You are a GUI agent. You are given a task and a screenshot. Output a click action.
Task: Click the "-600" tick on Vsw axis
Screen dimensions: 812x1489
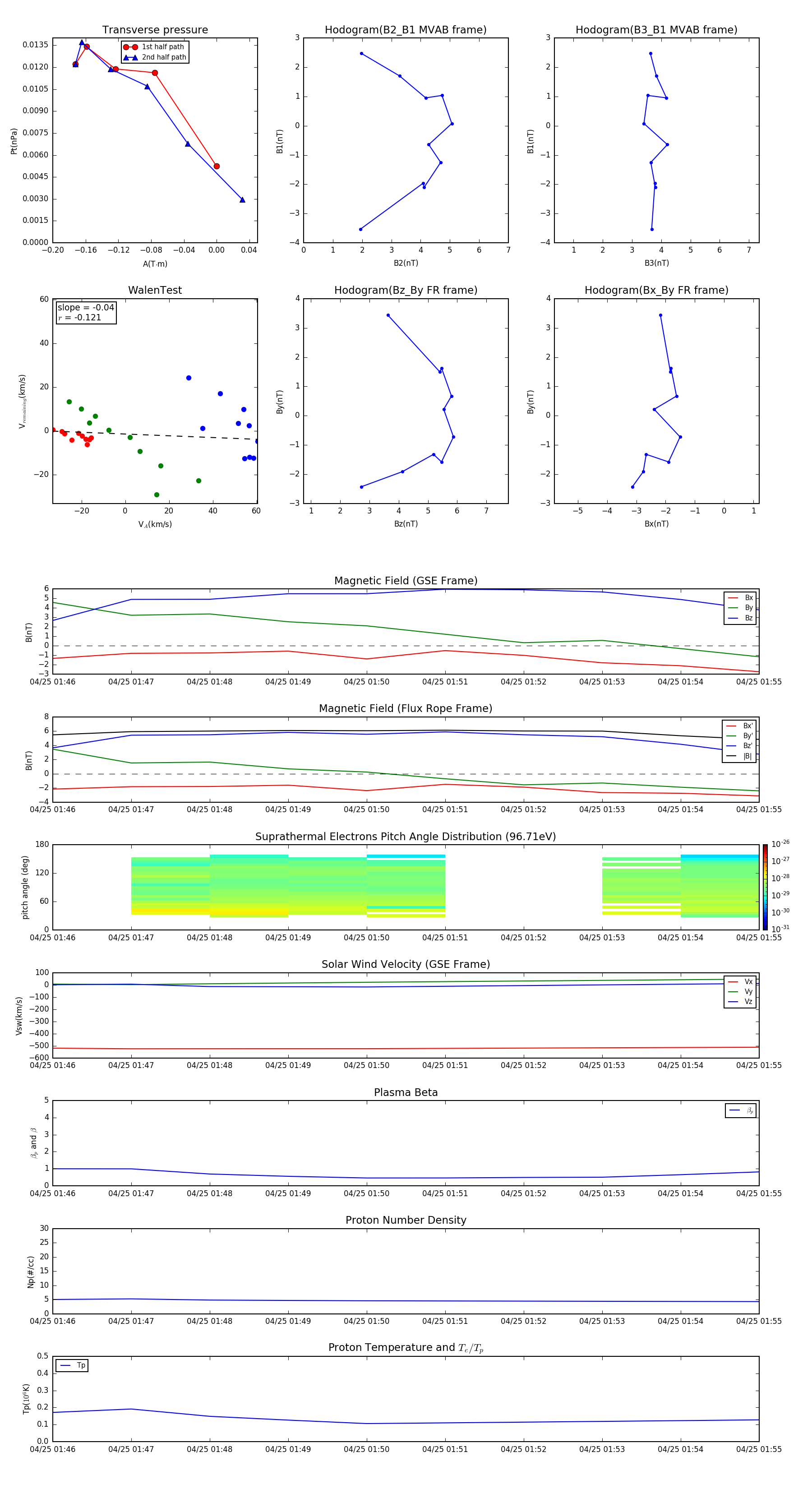[x=38, y=1058]
